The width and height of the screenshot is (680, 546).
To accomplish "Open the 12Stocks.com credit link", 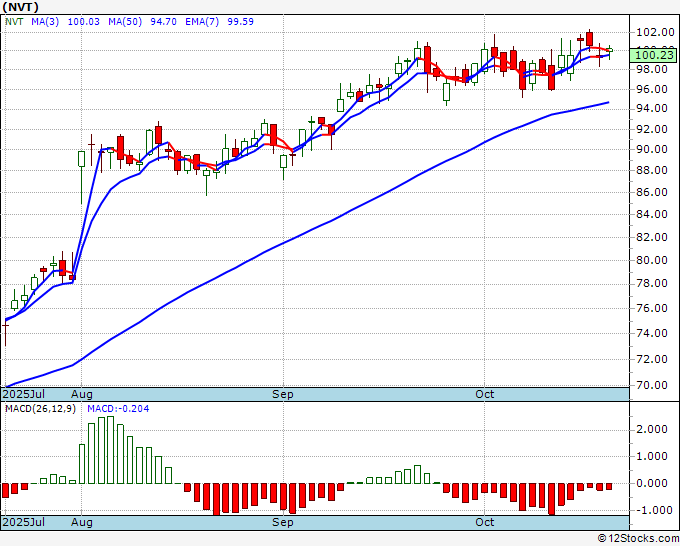I will click(638, 539).
